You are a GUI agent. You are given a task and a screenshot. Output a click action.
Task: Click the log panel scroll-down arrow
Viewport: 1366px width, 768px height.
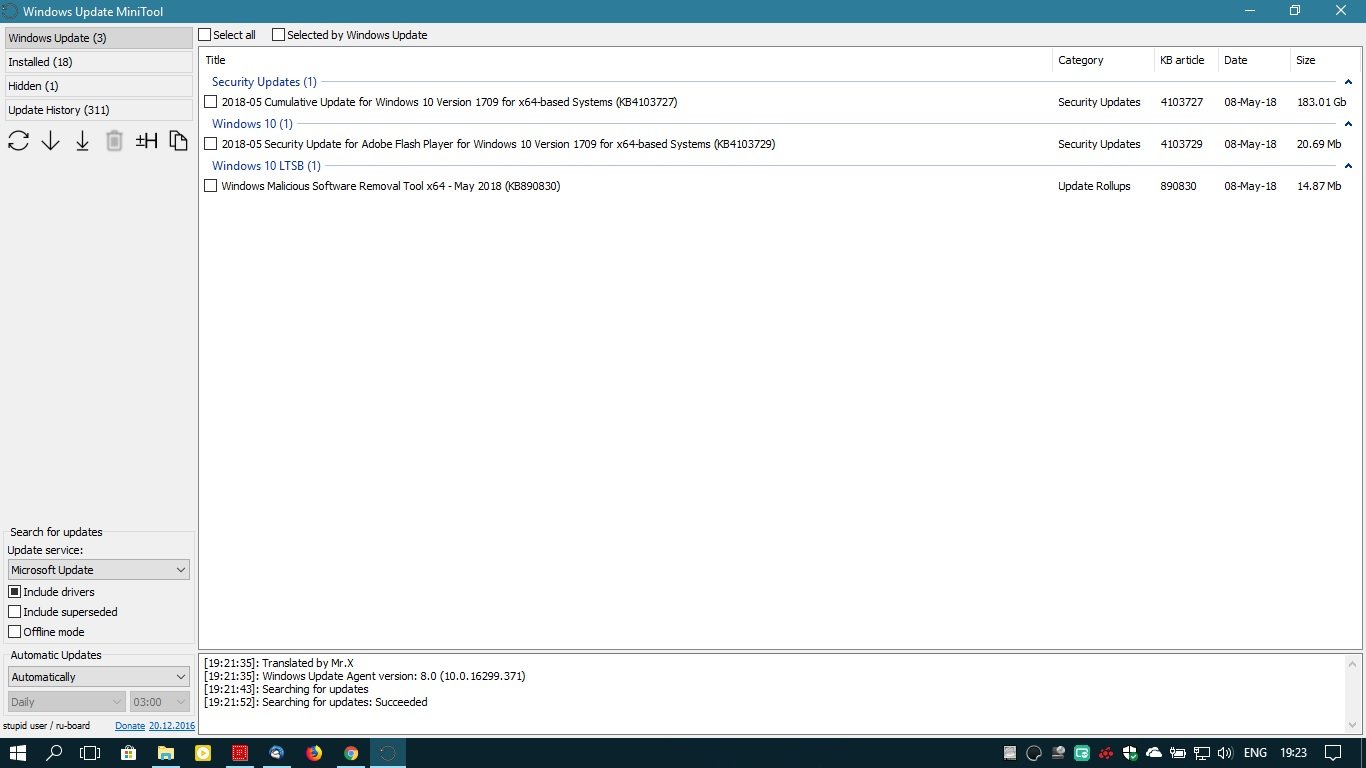[1354, 726]
